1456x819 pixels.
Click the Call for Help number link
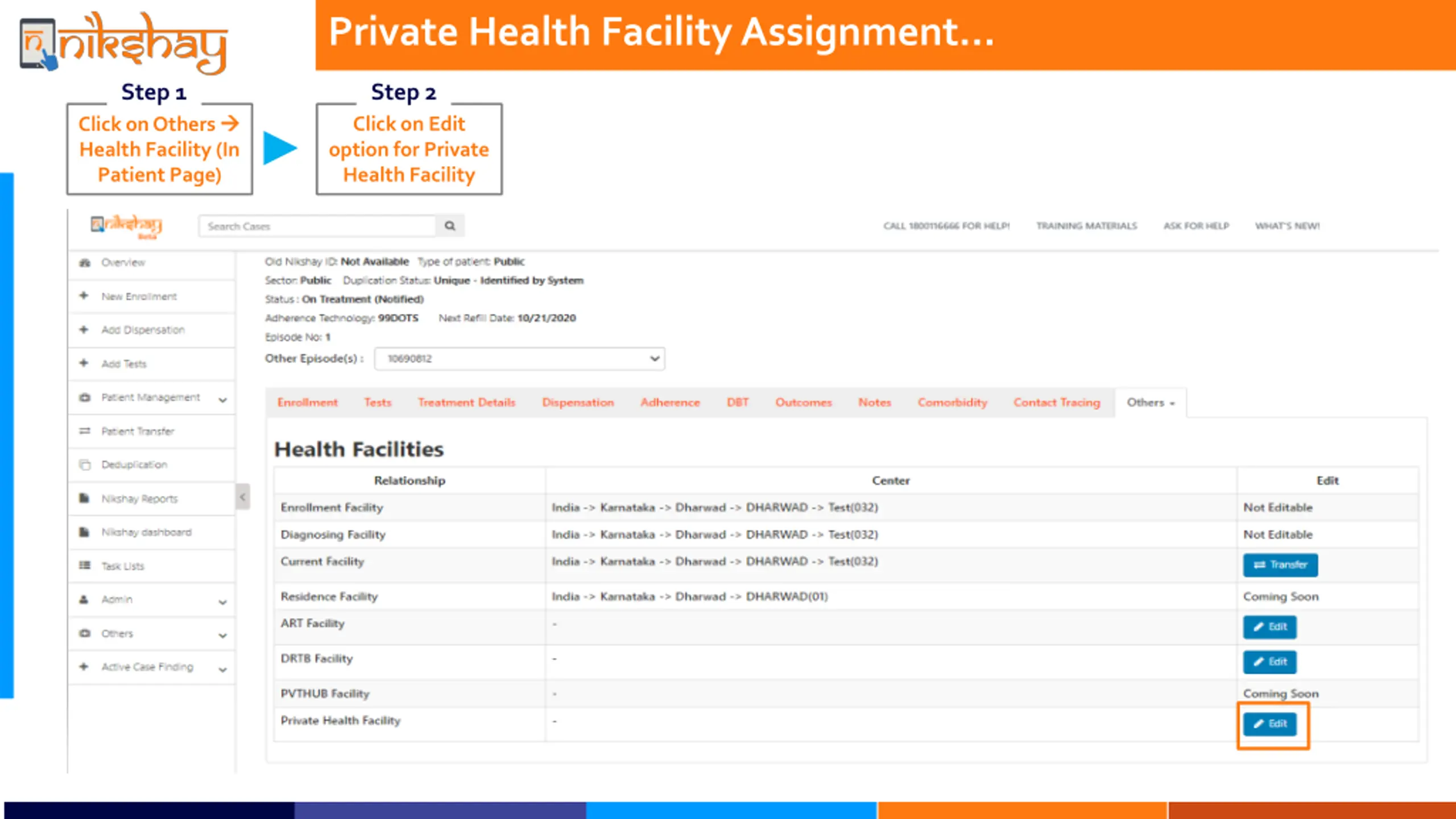pos(946,226)
